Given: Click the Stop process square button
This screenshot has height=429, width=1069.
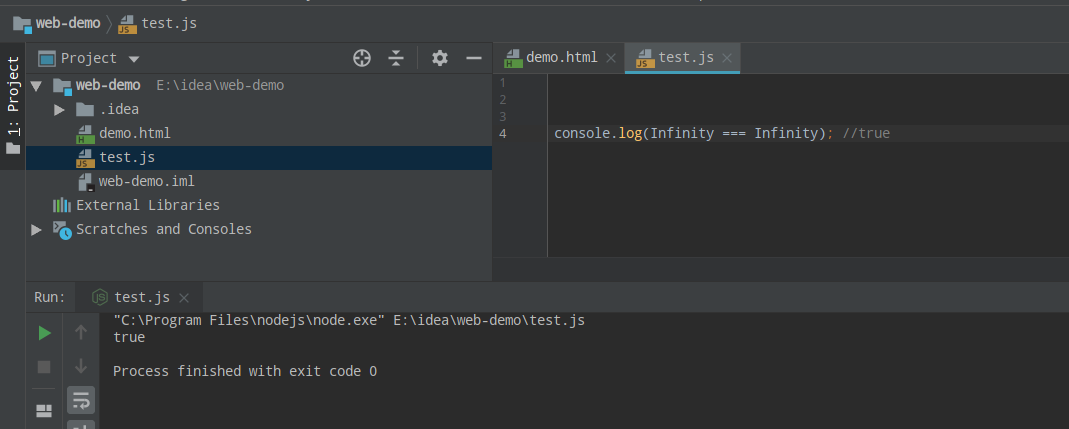Looking at the screenshot, I should pyautogui.click(x=44, y=367).
